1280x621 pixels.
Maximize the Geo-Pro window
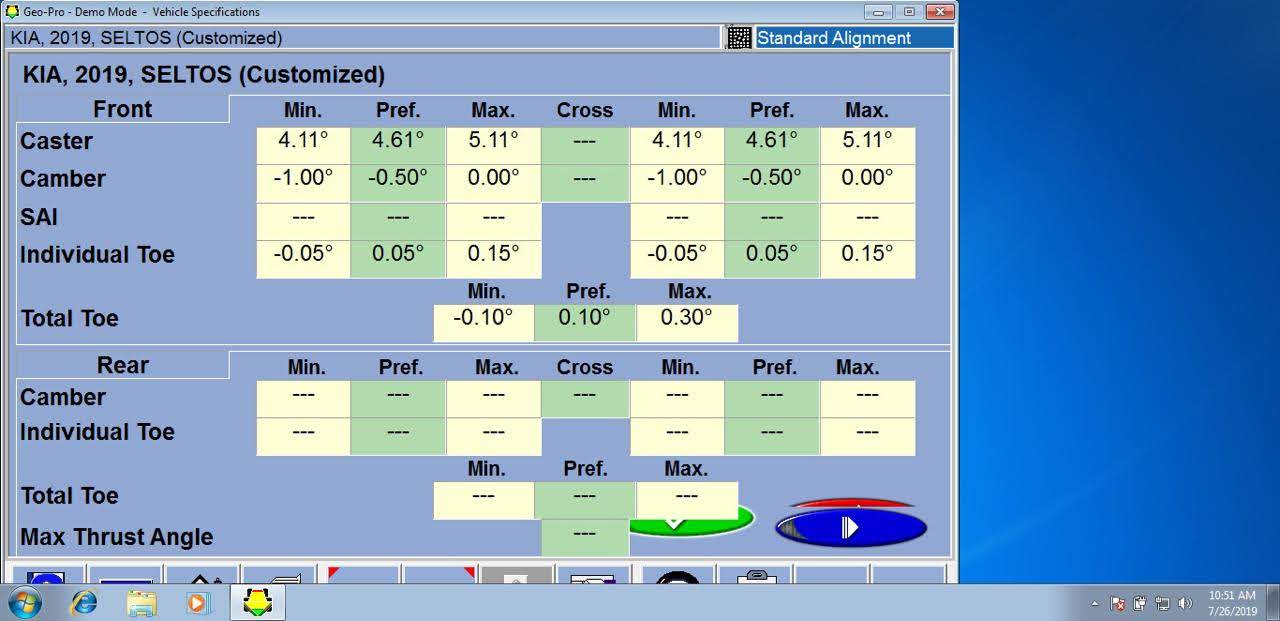909,12
